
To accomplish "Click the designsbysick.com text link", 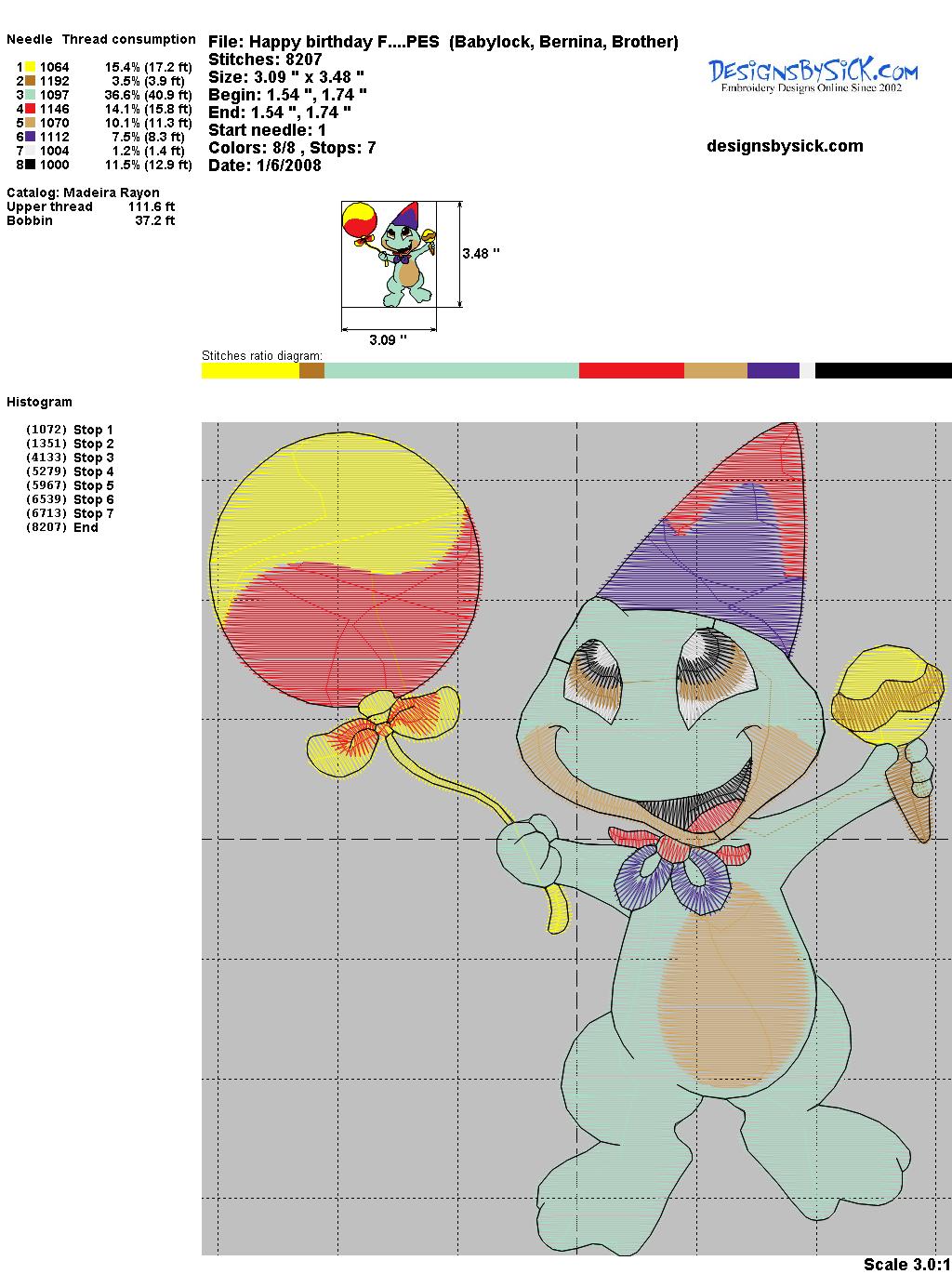I will tap(785, 146).
